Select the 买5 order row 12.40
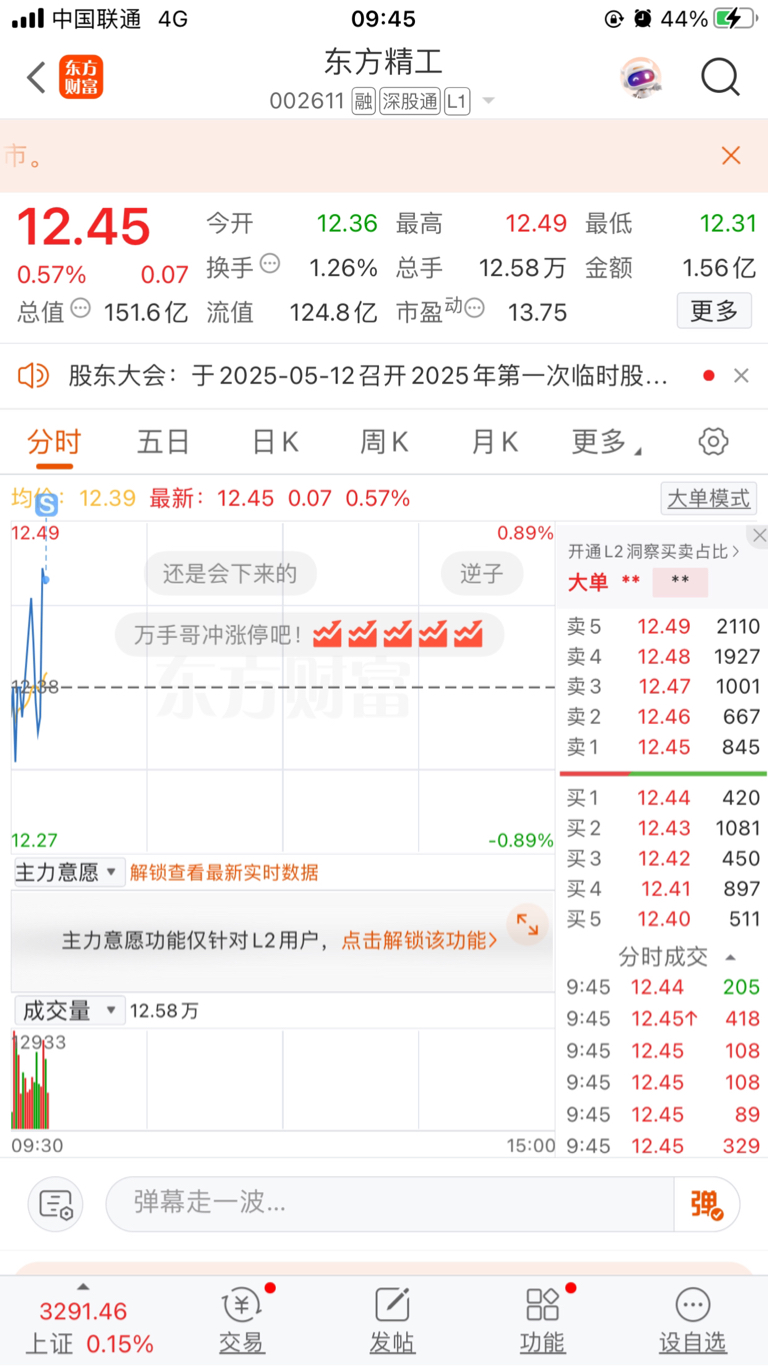This screenshot has width=768, height=1366. coord(663,919)
